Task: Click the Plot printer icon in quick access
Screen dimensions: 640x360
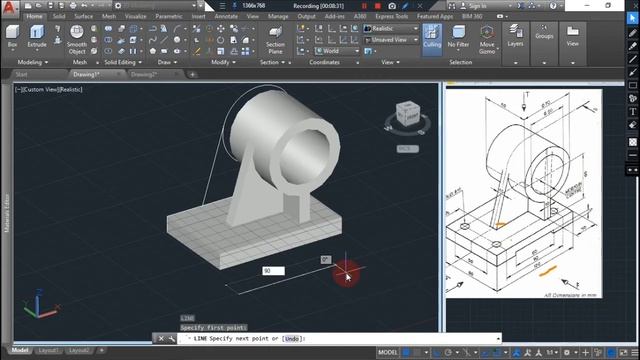Action: 73,6
